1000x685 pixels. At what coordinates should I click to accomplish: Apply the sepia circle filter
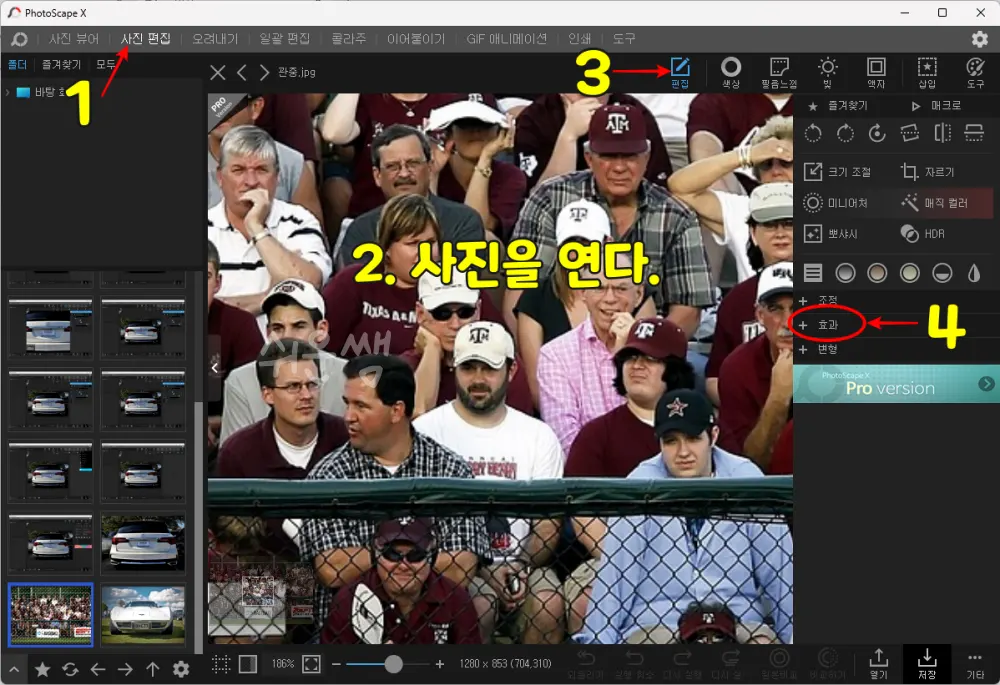tap(878, 273)
